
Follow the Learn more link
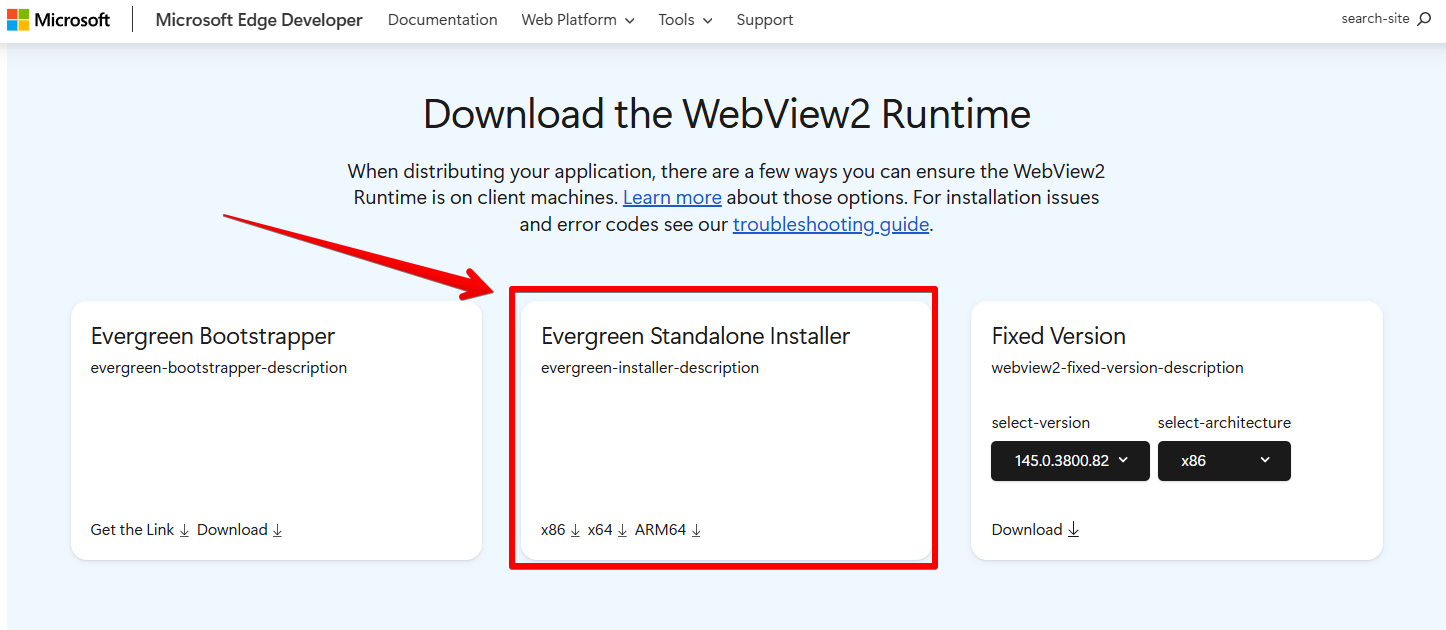pyautogui.click(x=671, y=198)
